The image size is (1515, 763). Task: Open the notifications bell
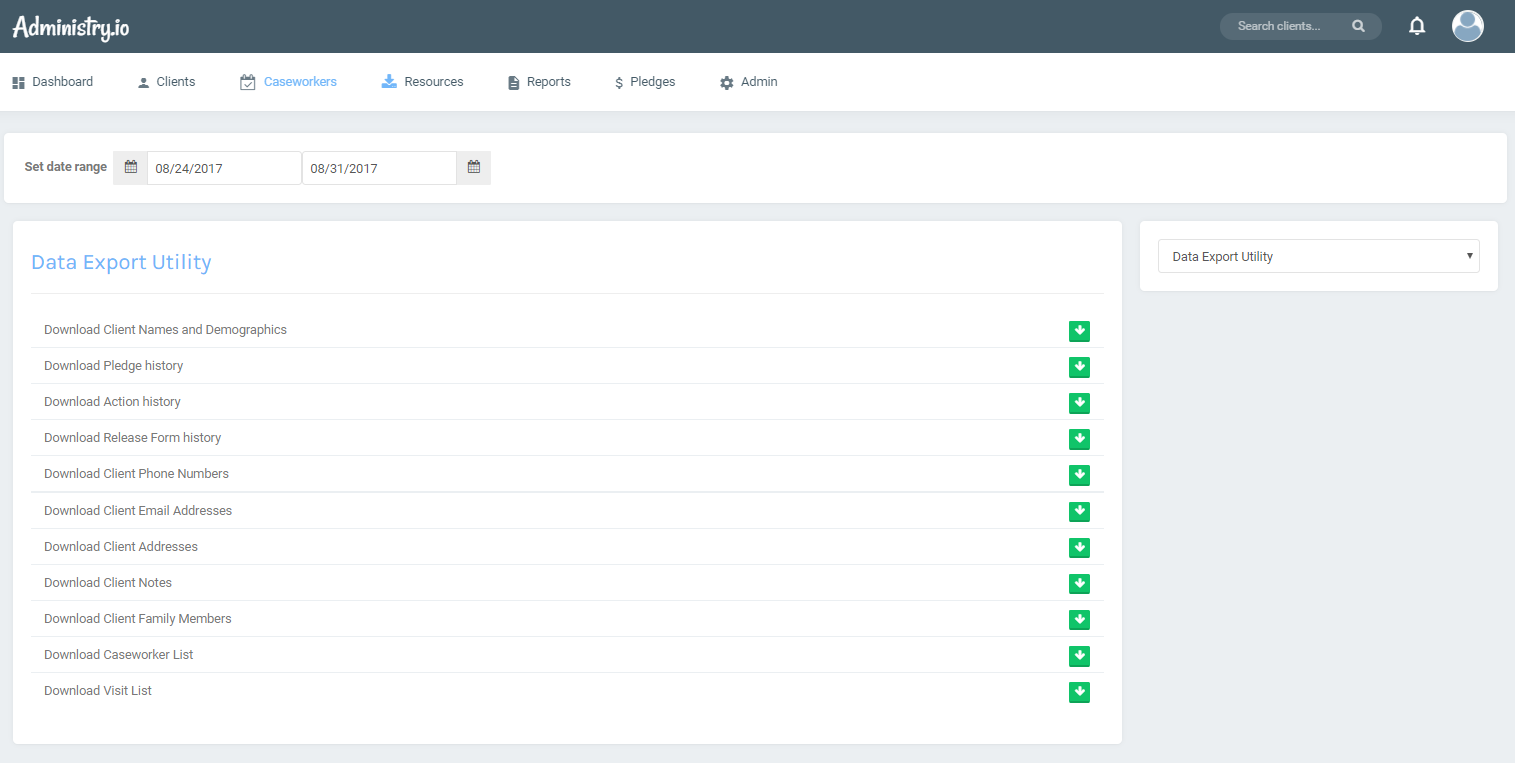pos(1416,26)
